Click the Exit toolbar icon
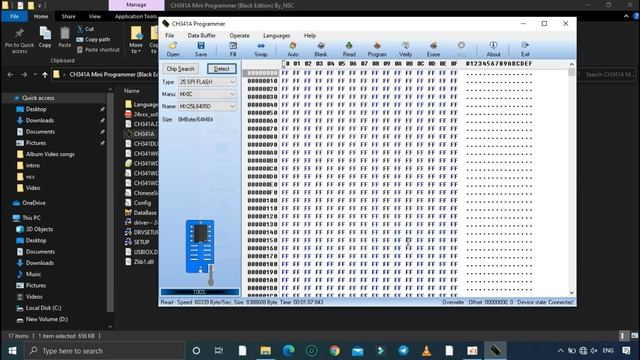This screenshot has width=640, height=360. coord(525,49)
